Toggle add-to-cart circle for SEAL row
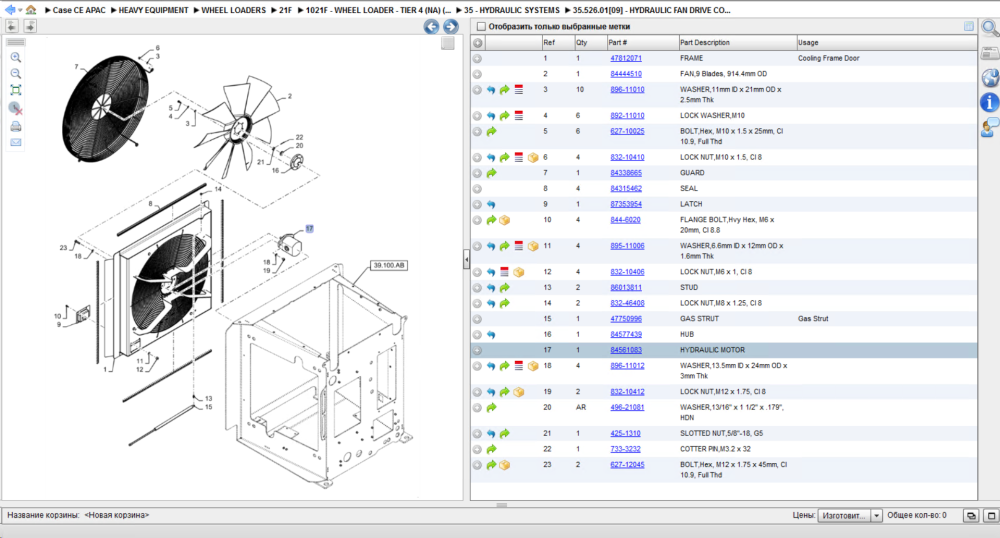 (x=477, y=189)
